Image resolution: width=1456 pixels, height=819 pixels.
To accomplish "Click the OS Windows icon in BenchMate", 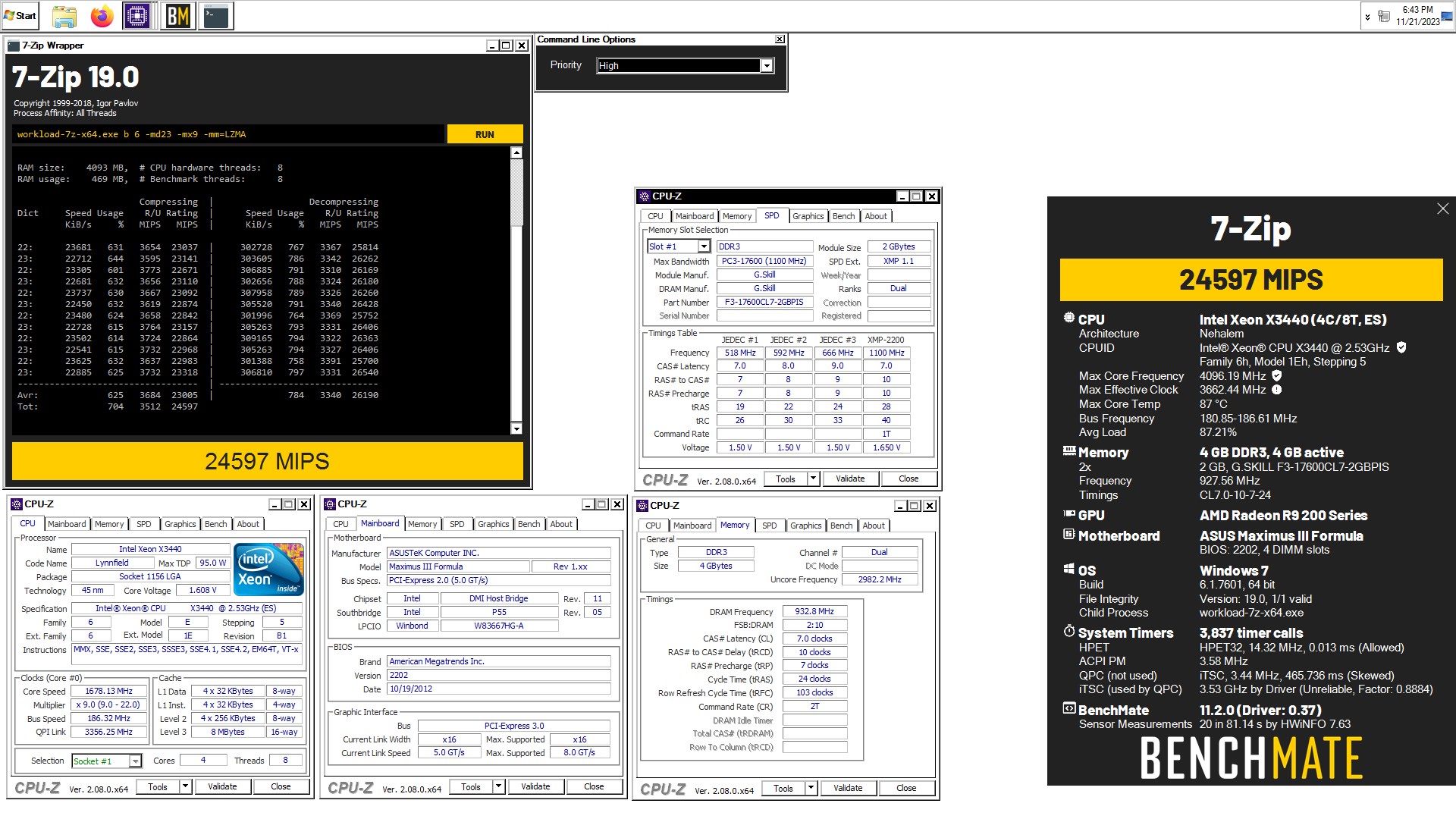I will click(1069, 570).
